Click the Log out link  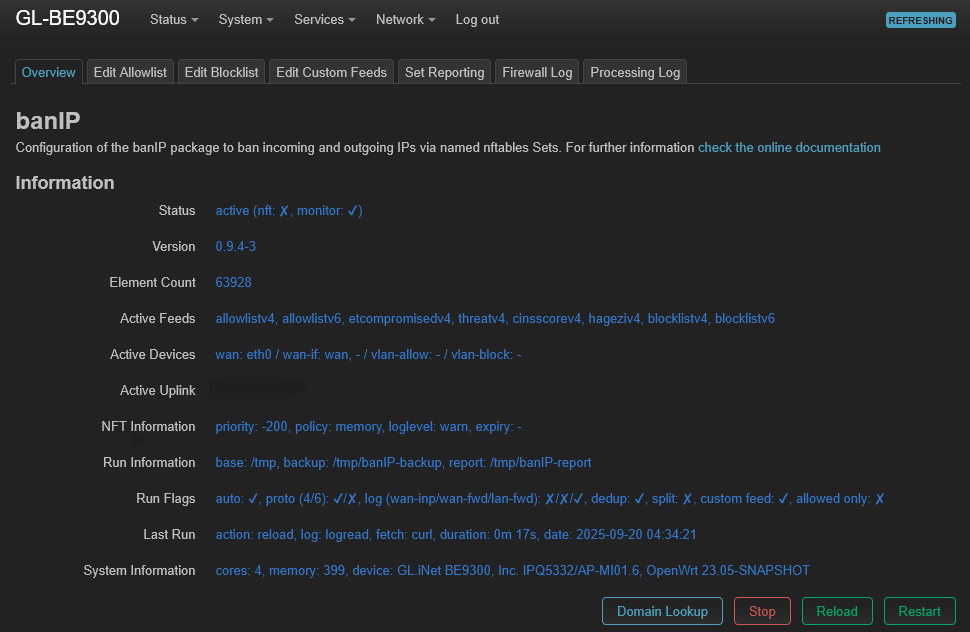pos(477,20)
